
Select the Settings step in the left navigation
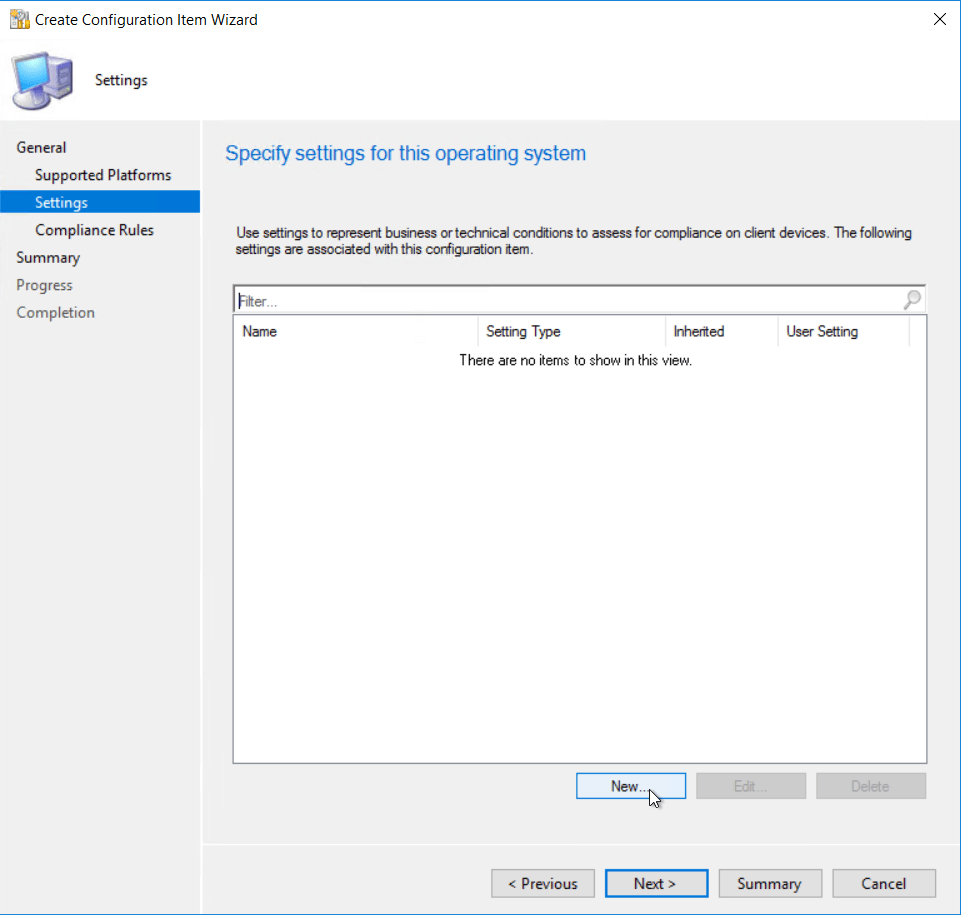[61, 203]
